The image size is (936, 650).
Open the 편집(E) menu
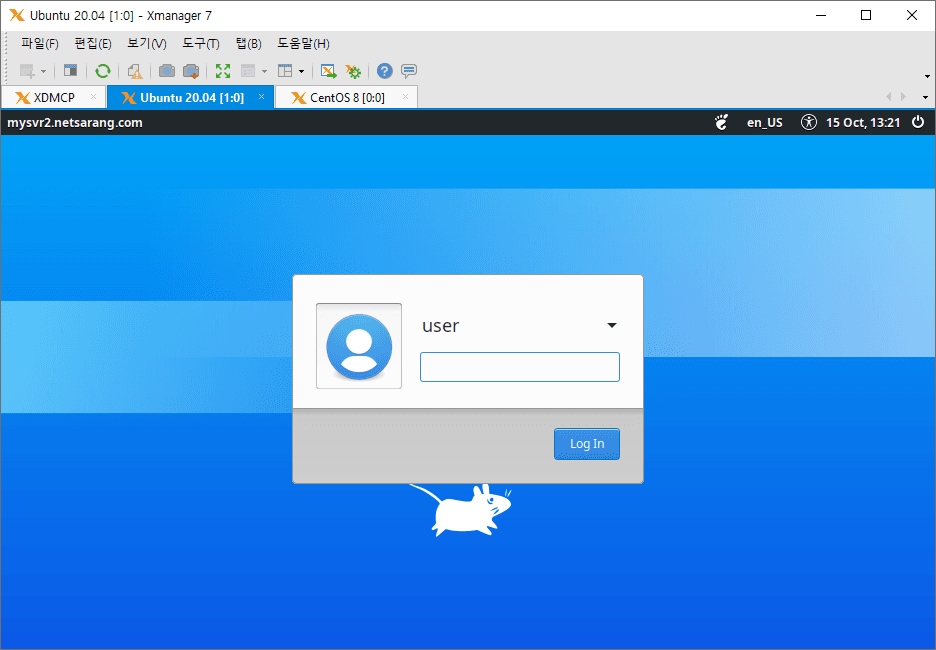pos(93,44)
